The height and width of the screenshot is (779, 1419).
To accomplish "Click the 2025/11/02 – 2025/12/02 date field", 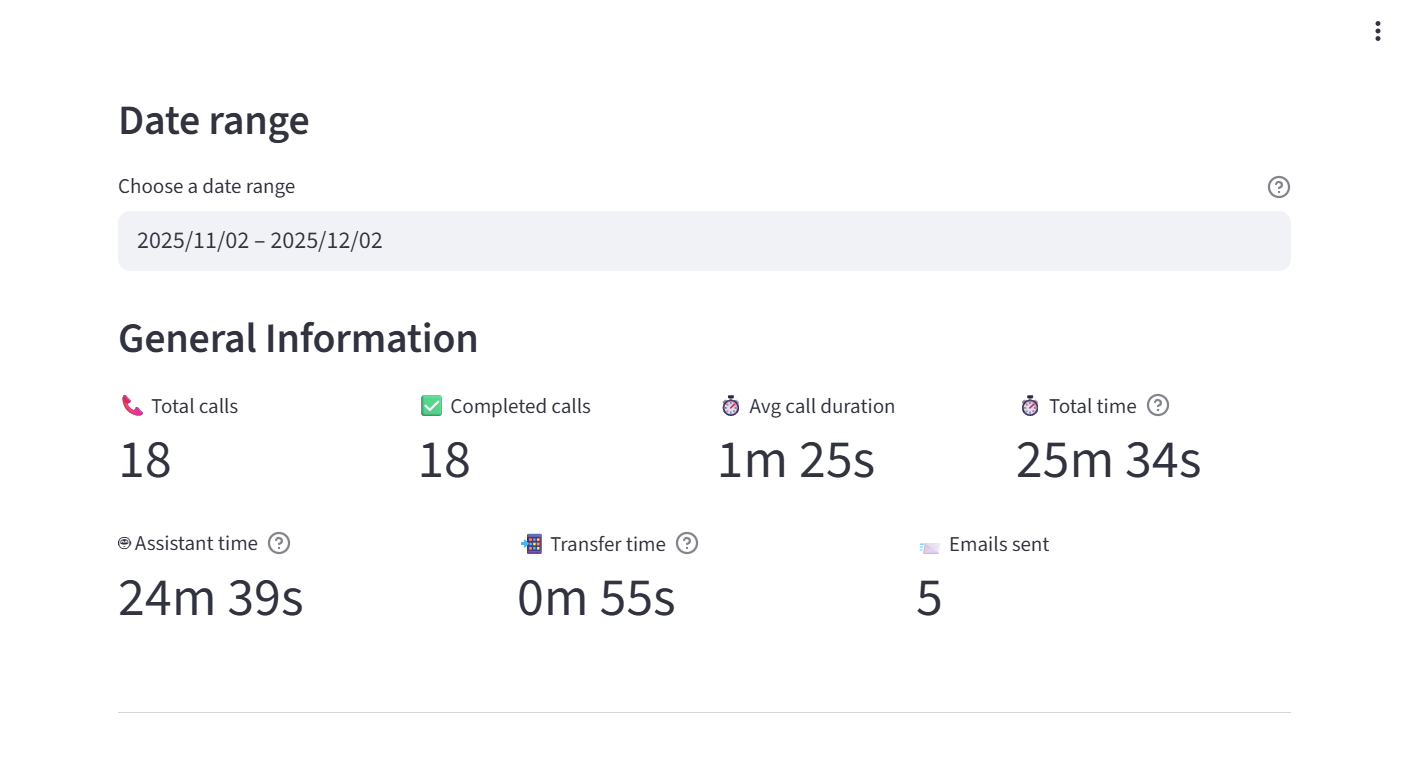I will 259,240.
